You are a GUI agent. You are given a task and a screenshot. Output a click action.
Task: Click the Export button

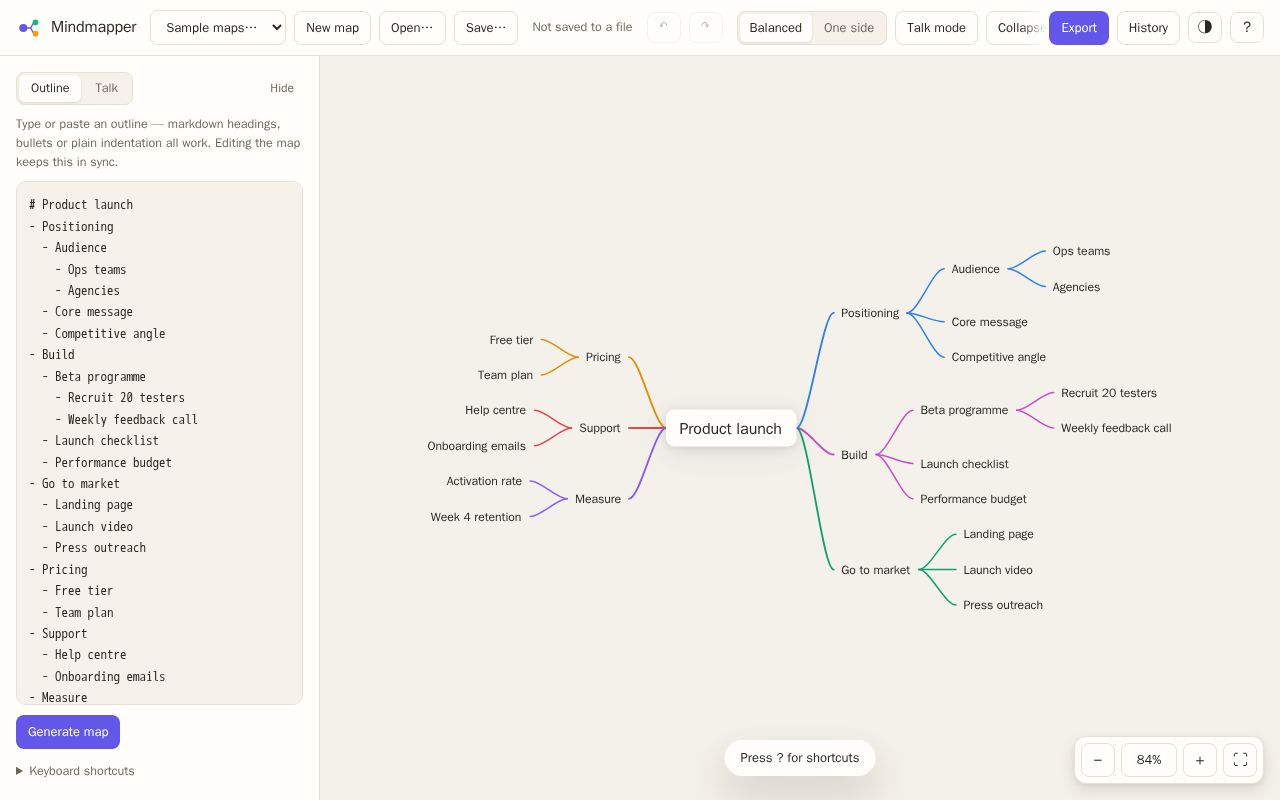(1079, 28)
